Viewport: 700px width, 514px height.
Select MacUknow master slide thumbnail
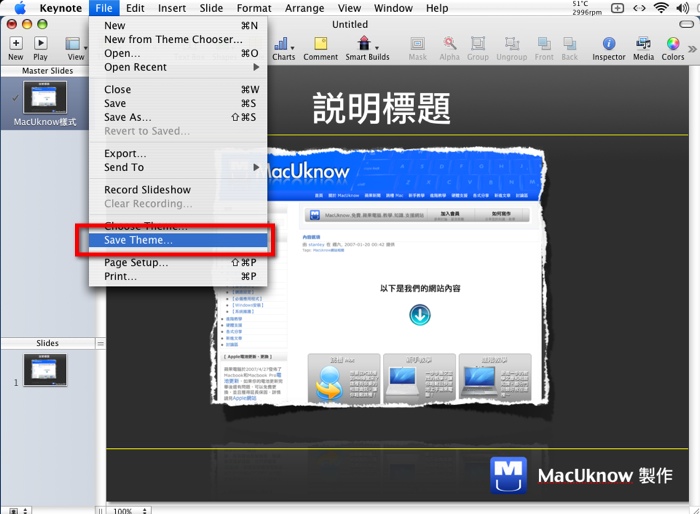click(x=45, y=97)
